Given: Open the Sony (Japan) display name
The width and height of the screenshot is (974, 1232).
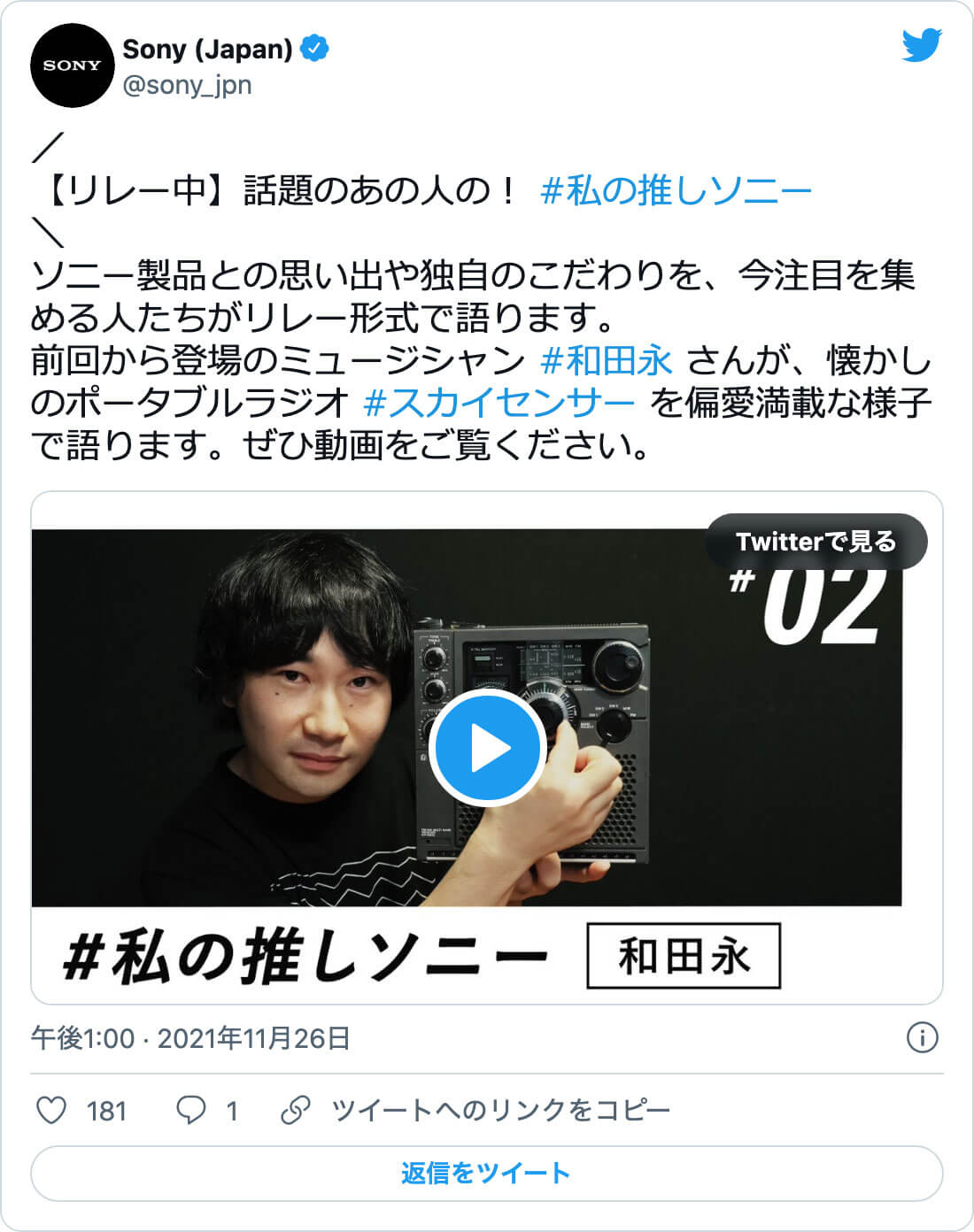Looking at the screenshot, I should (x=207, y=49).
